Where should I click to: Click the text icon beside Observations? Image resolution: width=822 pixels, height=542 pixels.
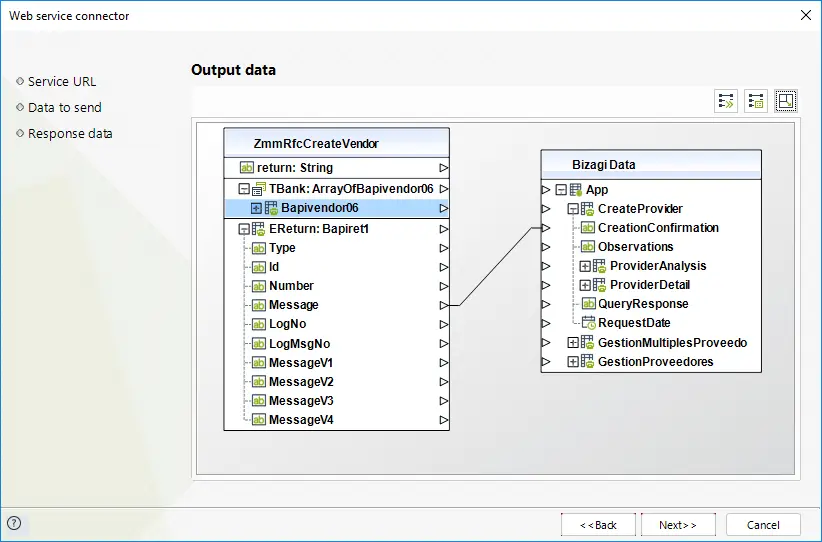tap(588, 246)
